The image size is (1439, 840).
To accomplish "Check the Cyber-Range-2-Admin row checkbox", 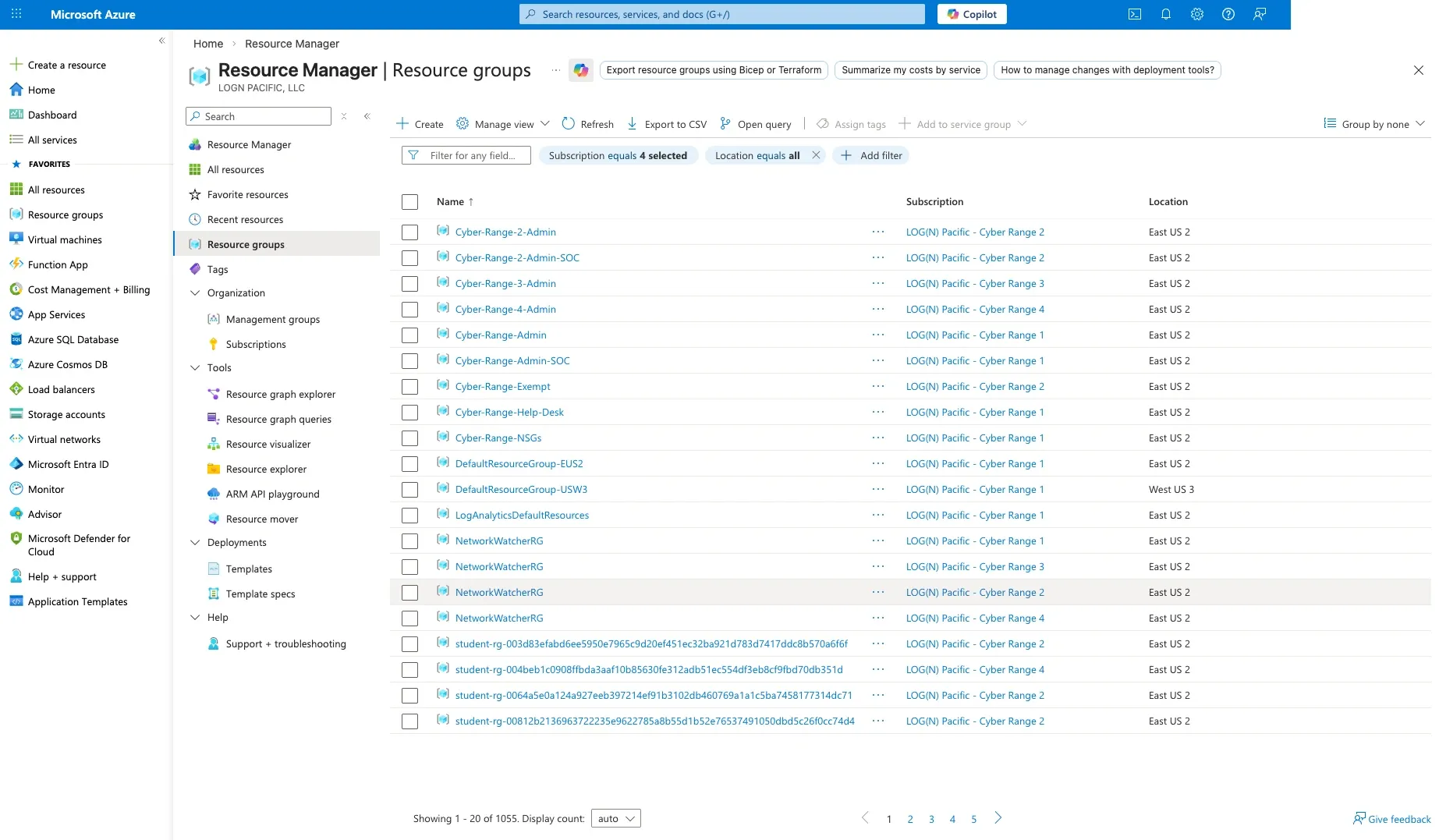I will [409, 232].
